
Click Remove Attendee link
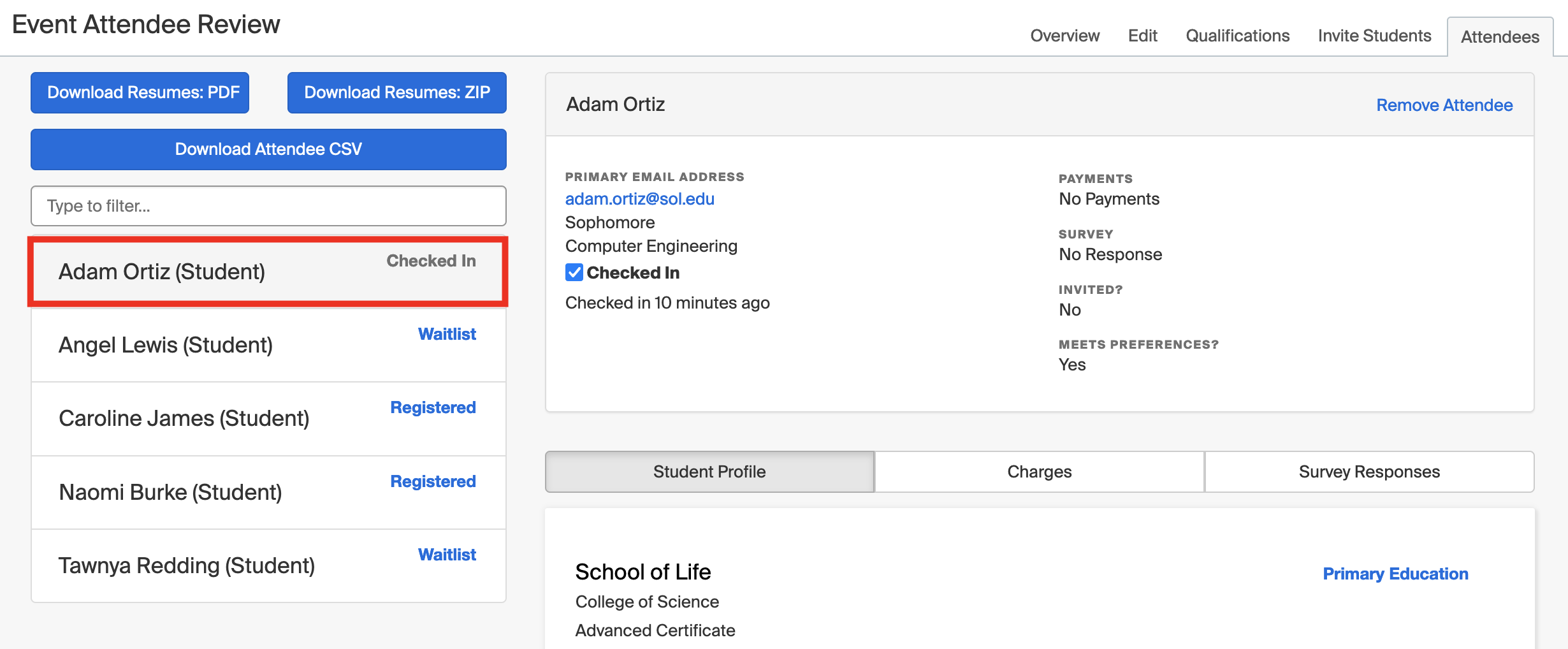[x=1444, y=105]
